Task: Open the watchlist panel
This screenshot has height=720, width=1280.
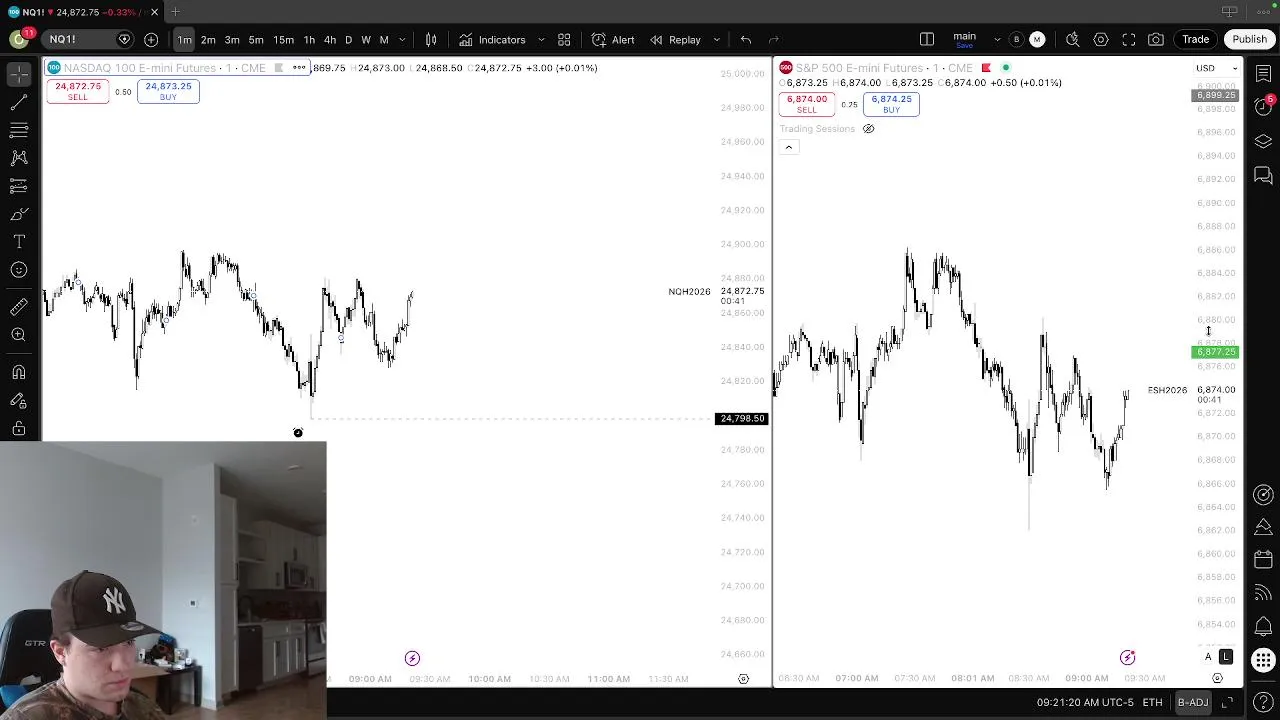Action: tap(1263, 75)
